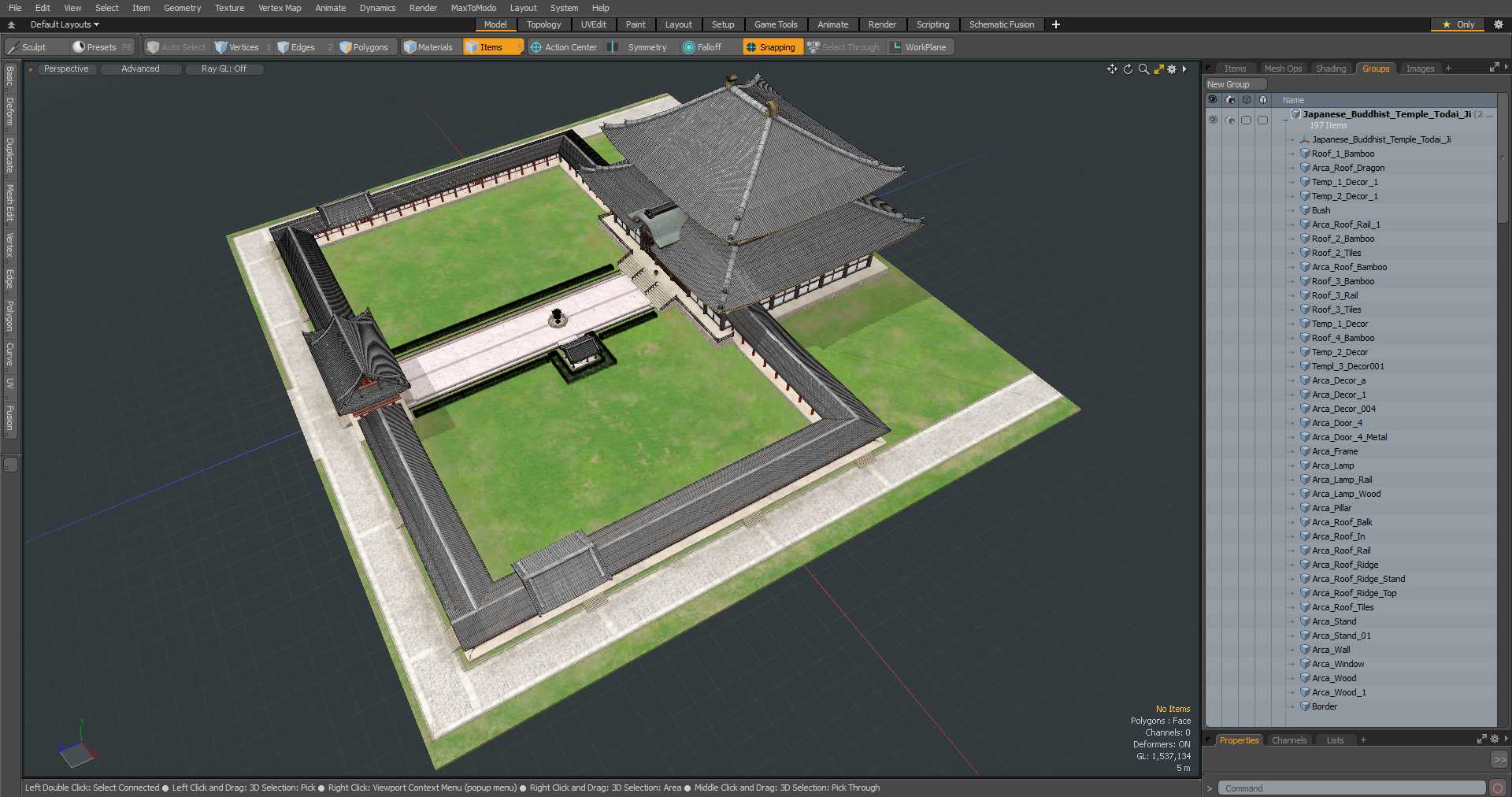Open the Channels tab
This screenshot has width=1512, height=797.
click(1289, 740)
